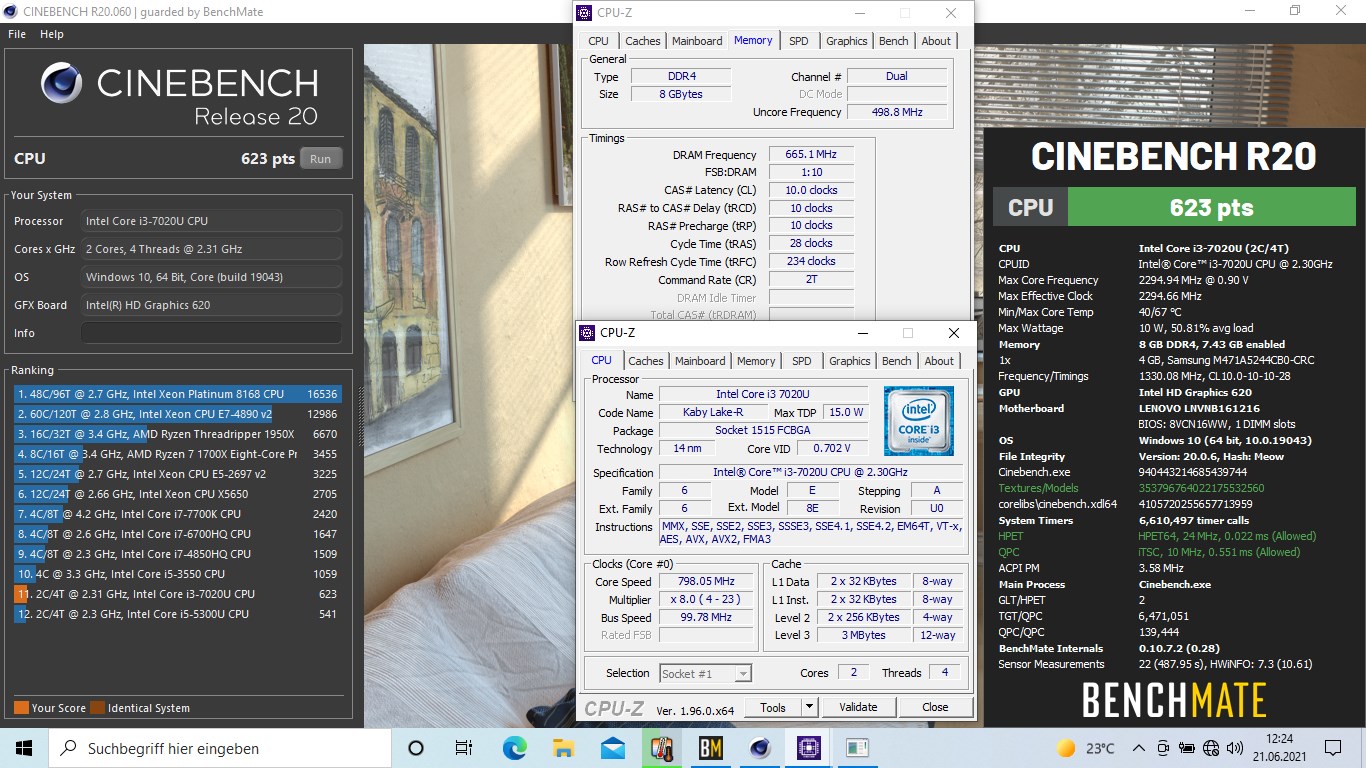Screen dimensions: 1366x768
Task: Open the Socket #1 selection dropdown
Action: pyautogui.click(x=705, y=673)
